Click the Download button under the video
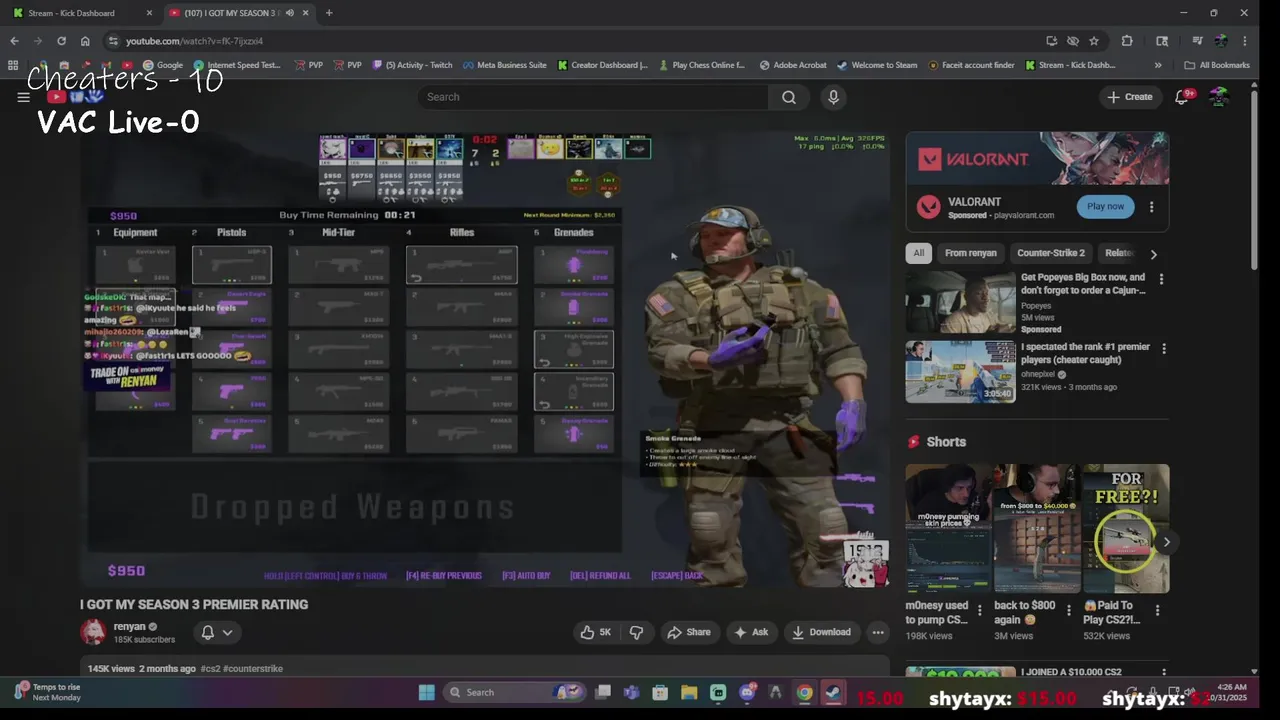Screen dimensions: 1280x720 (821, 632)
